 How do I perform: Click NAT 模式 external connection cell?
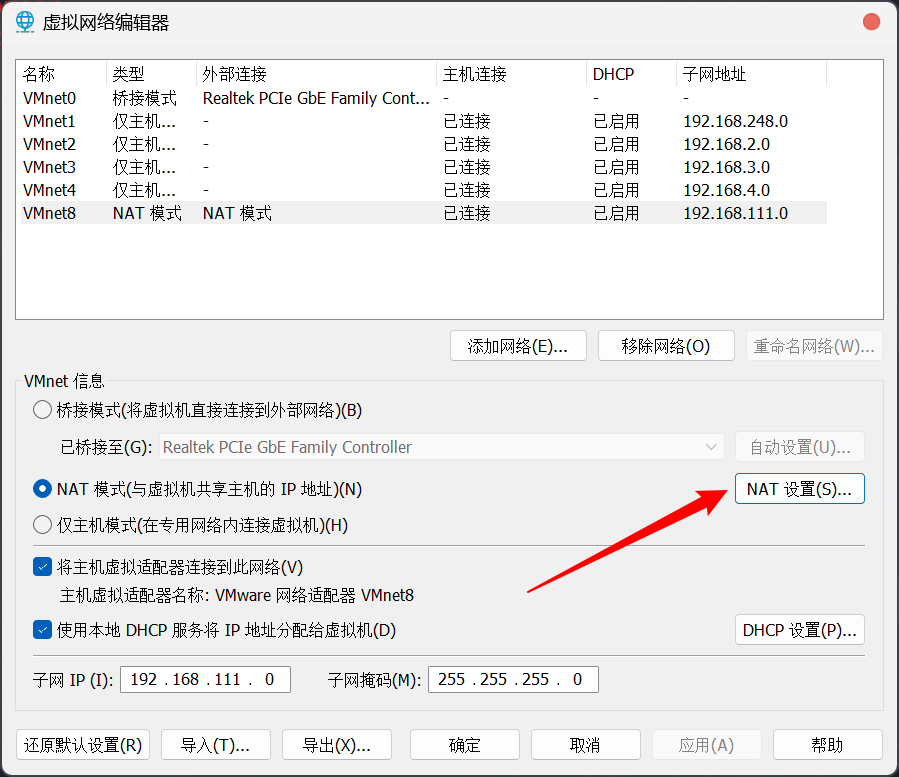(237, 213)
